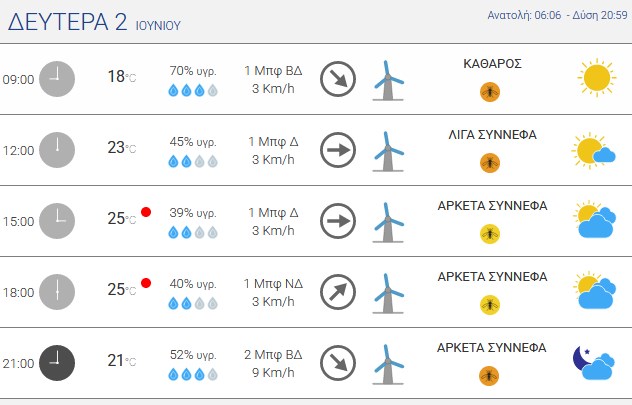Click the partly cloudy icon at 12:00
The height and width of the screenshot is (405, 632).
click(593, 150)
